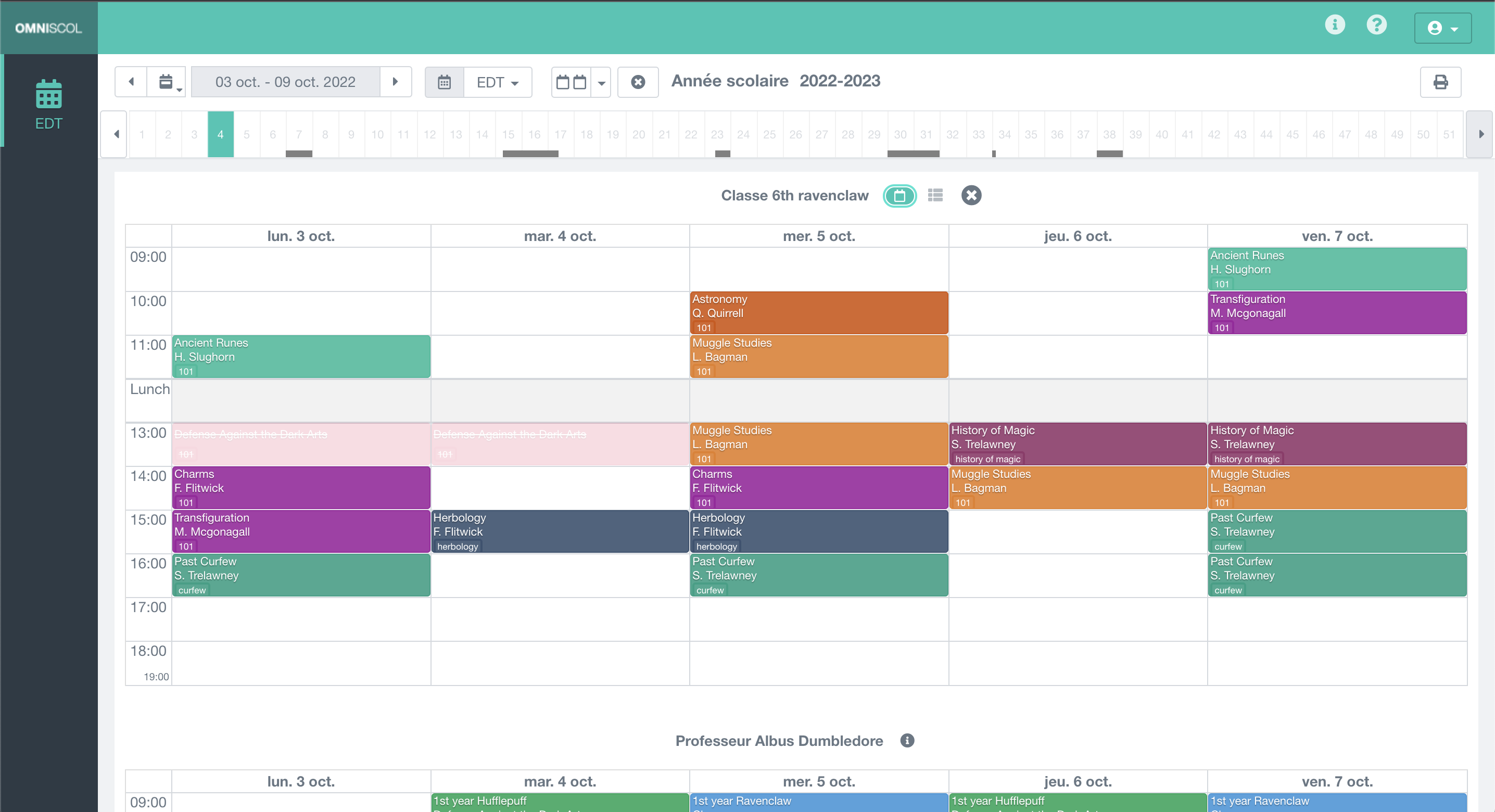Expand the EDT view dropdown
The height and width of the screenshot is (812, 1495).
tap(497, 82)
